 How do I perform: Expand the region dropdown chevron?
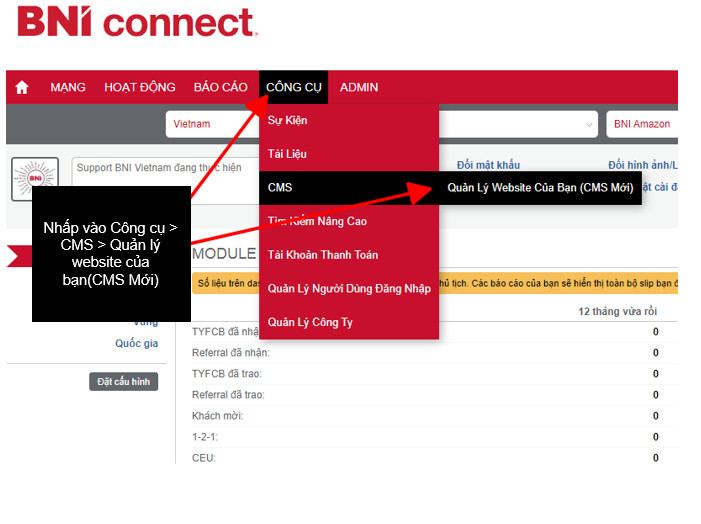pos(589,125)
